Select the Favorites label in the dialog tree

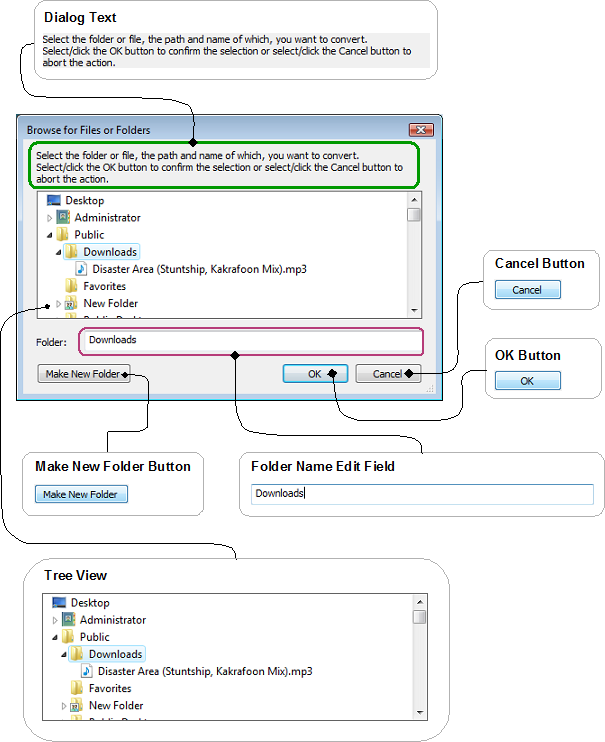[x=105, y=286]
